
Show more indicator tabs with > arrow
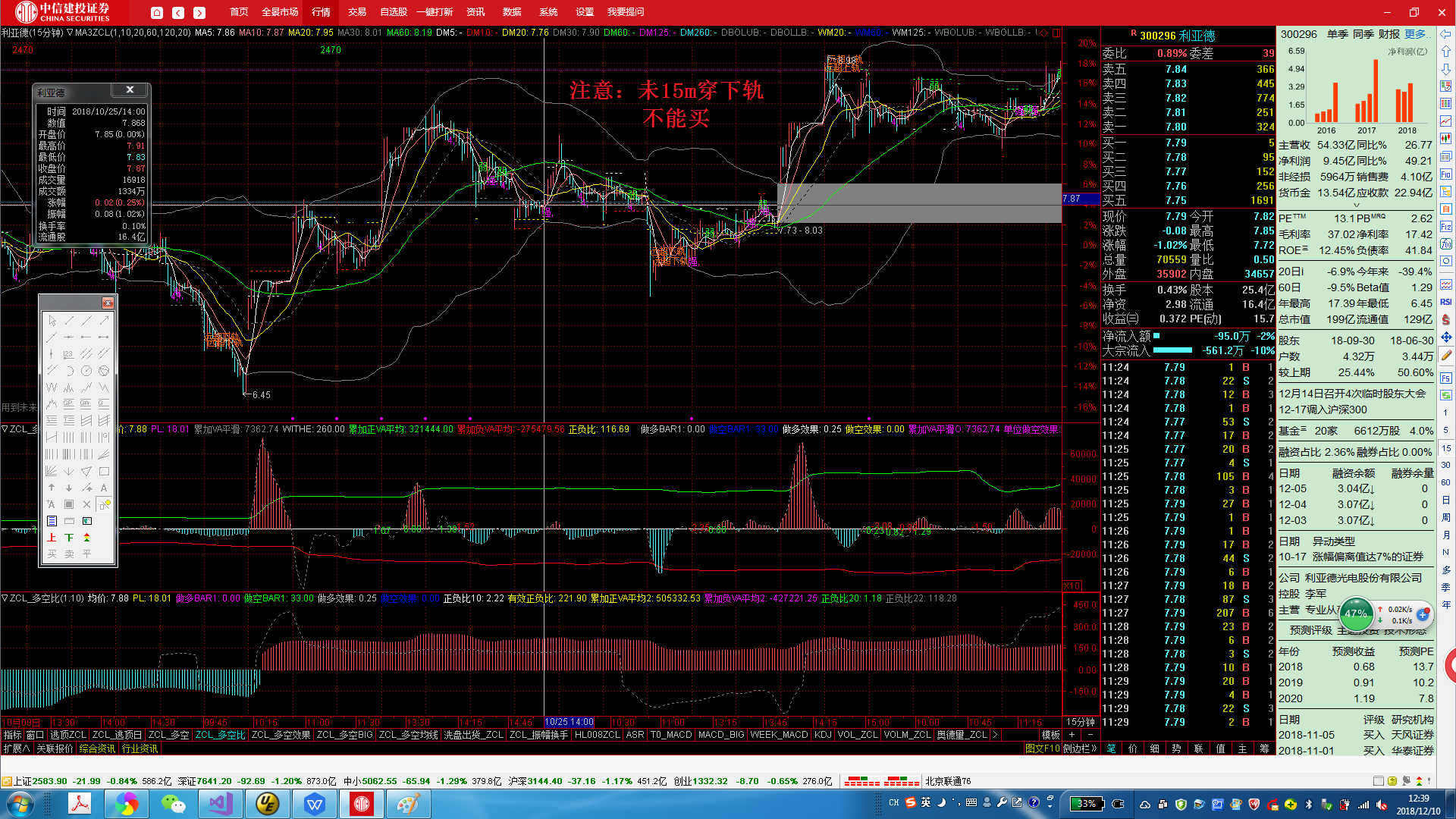click(995, 735)
